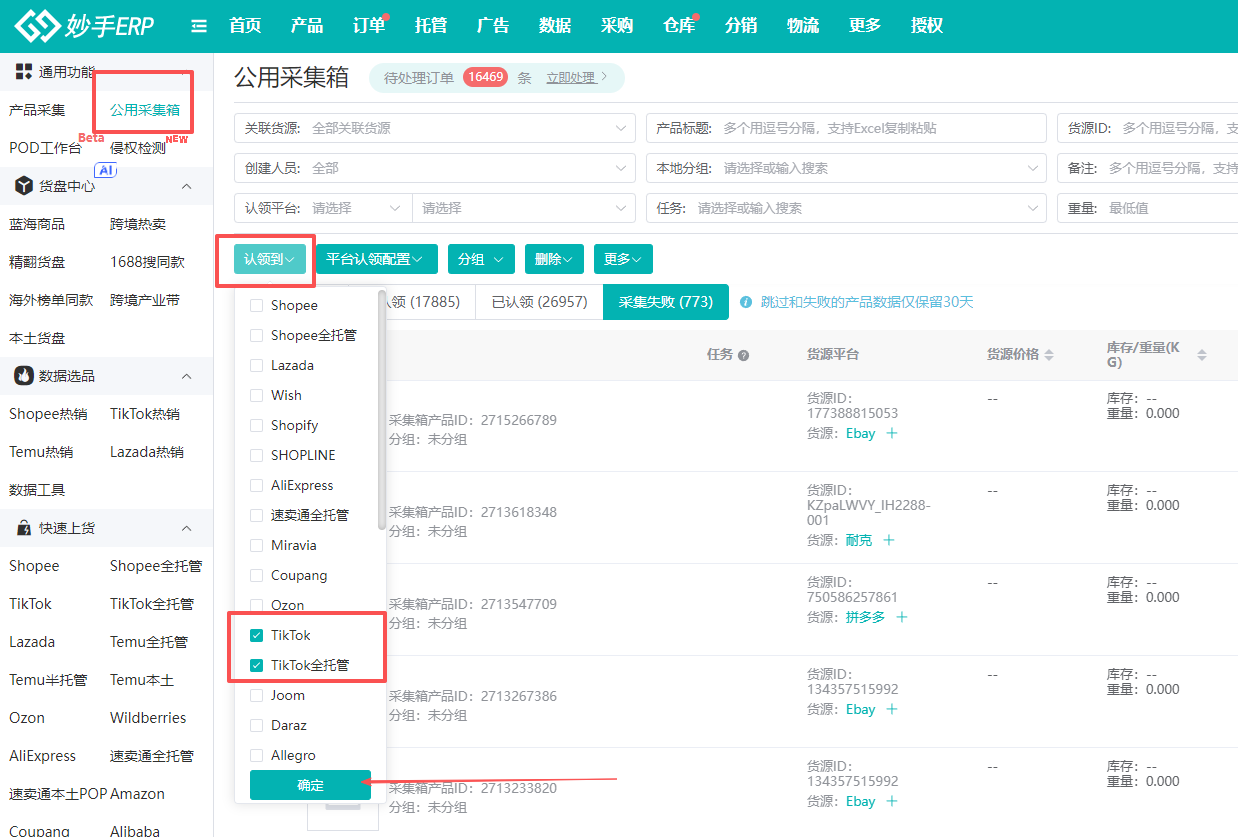Open the 认领平台 first select box
This screenshot has width=1238, height=837.
tap(323, 208)
